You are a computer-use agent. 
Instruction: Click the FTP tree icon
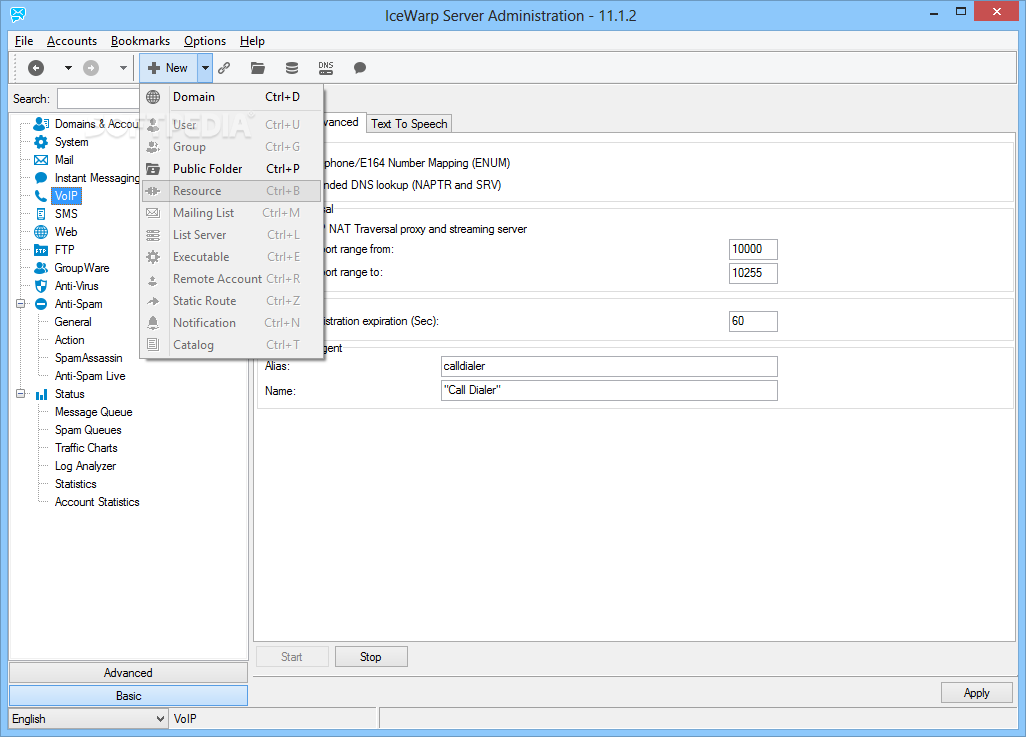click(x=41, y=250)
